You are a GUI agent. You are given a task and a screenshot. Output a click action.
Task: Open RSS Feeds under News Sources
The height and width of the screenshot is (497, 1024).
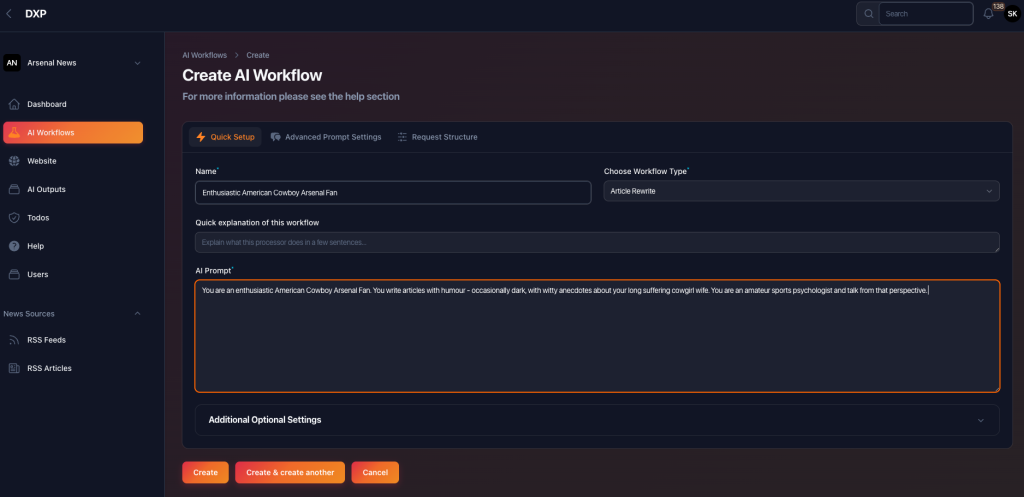tap(46, 340)
